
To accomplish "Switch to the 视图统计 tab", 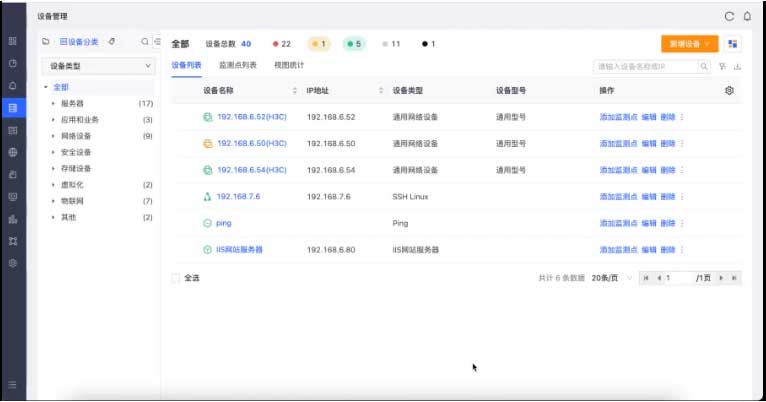I will coord(289,65).
